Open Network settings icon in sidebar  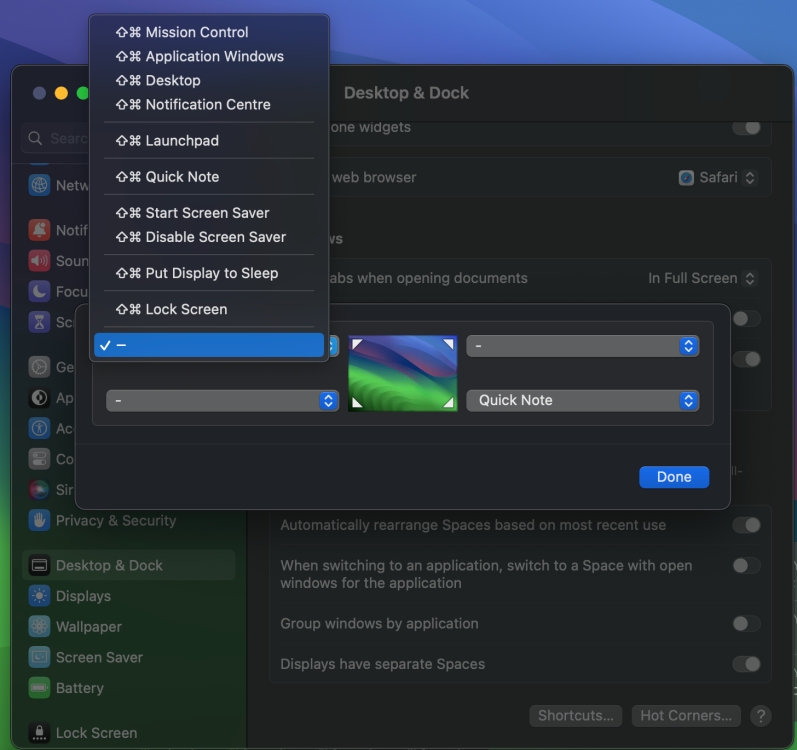pyautogui.click(x=39, y=185)
